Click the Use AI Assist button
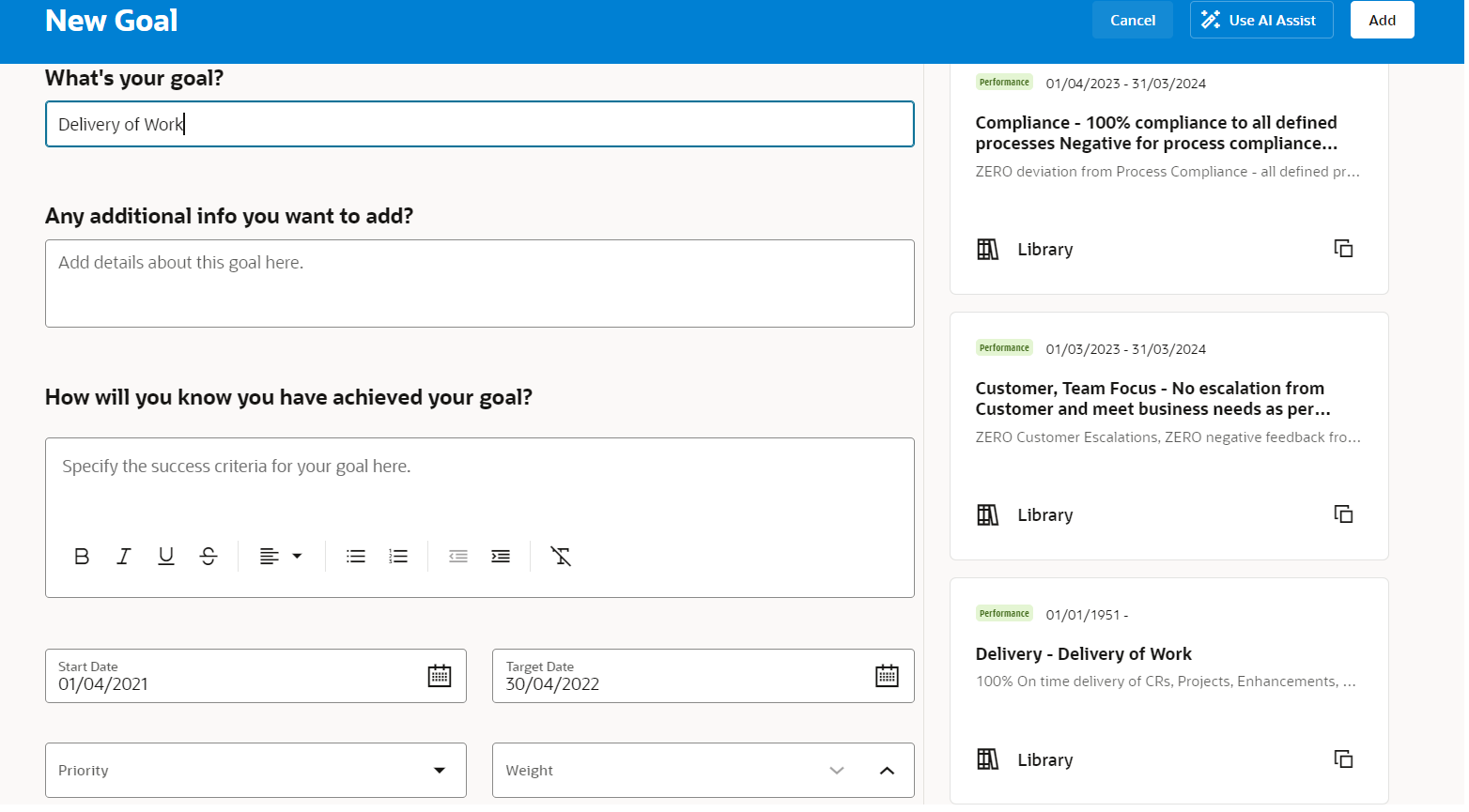The height and width of the screenshot is (812, 1469). pyautogui.click(x=1261, y=20)
